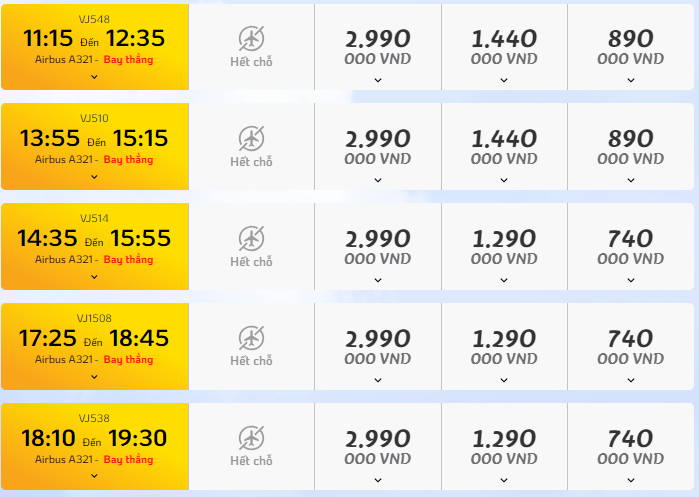The width and height of the screenshot is (699, 497).
Task: Click 'Bay thẳng' label on flight VJ510
Action: click(128, 160)
